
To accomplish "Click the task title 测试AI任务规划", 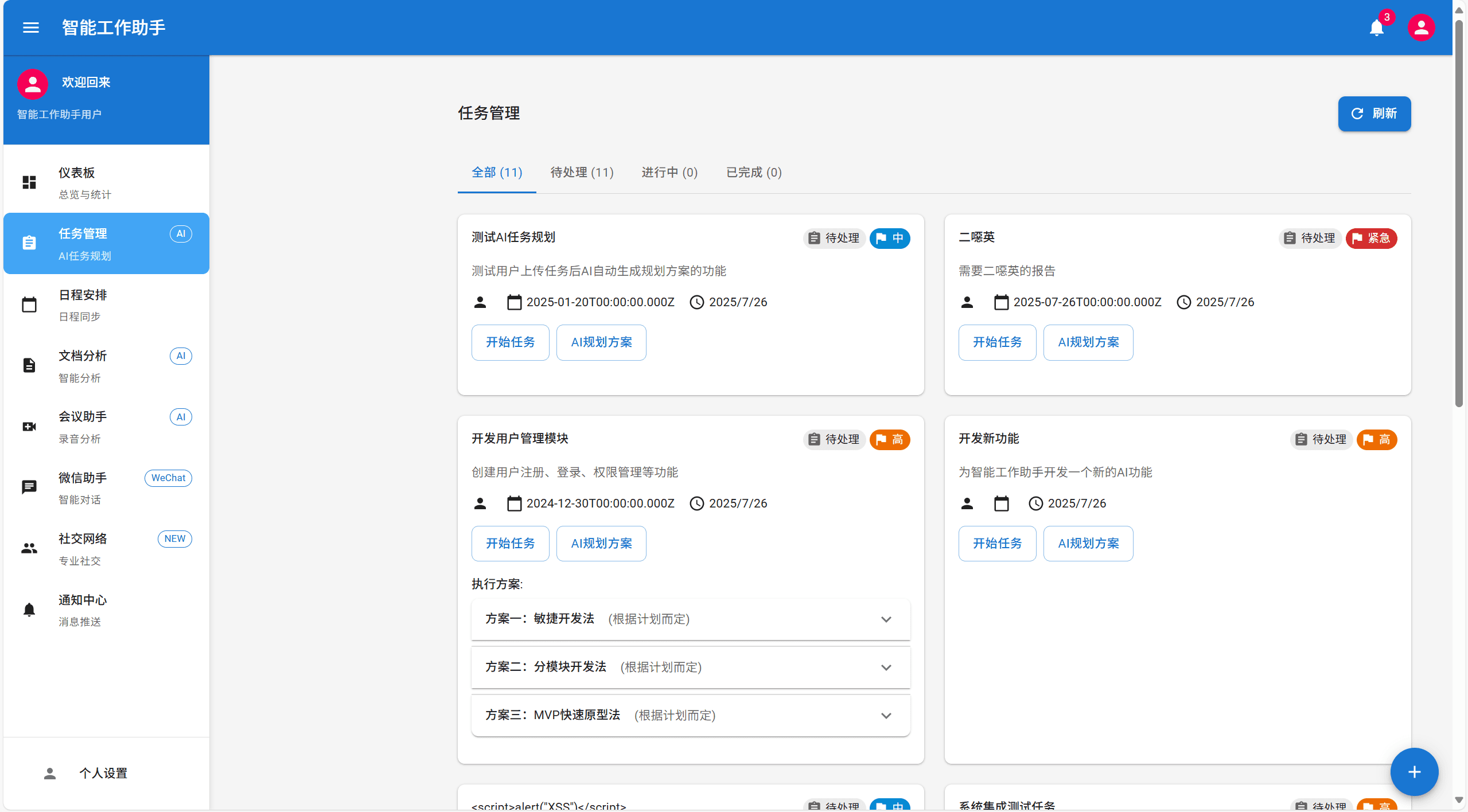I will pos(513,237).
